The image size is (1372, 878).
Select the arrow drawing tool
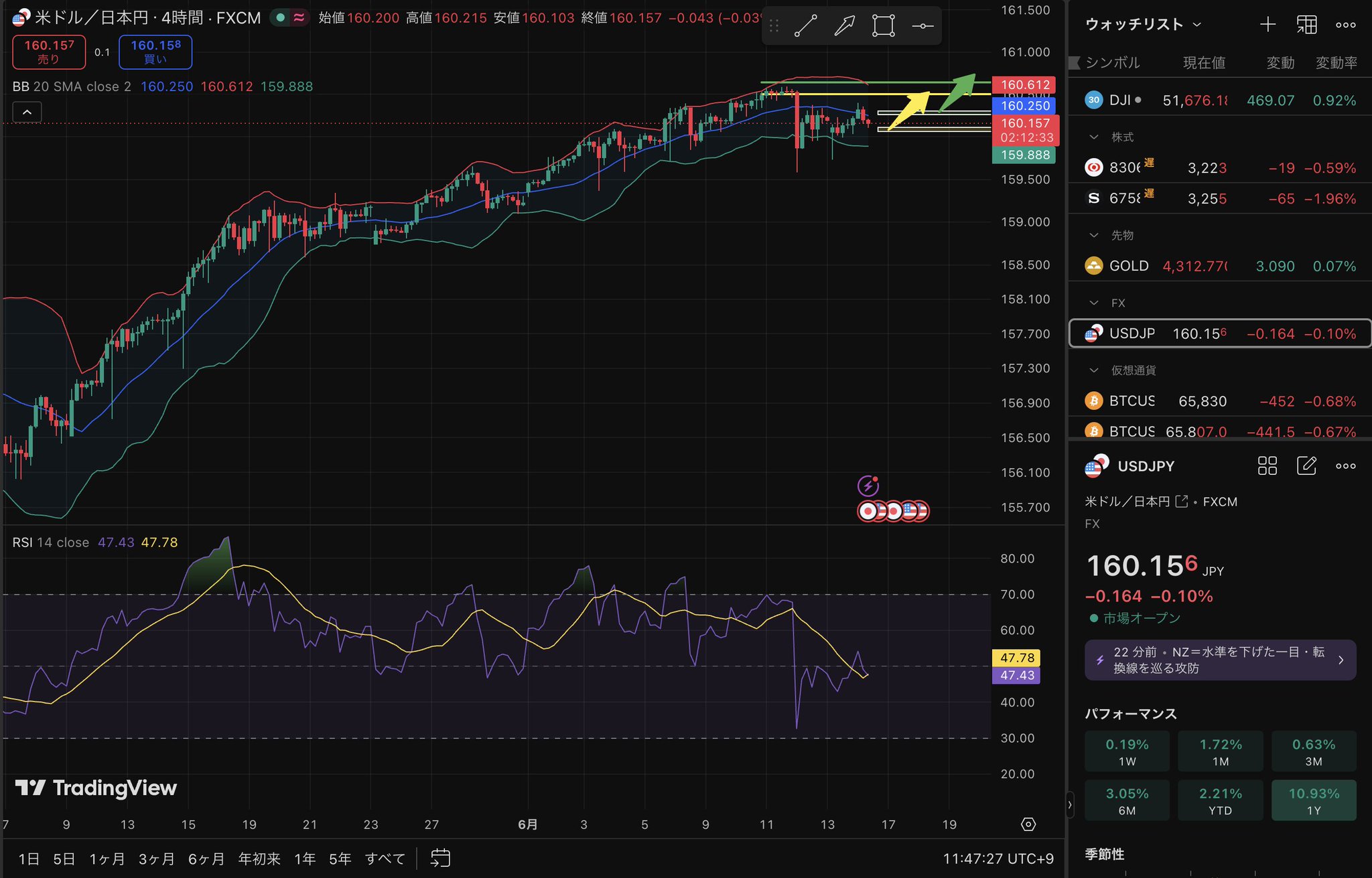click(x=844, y=26)
